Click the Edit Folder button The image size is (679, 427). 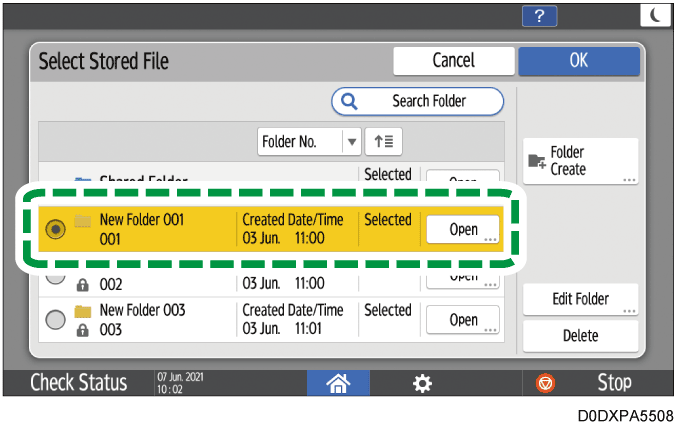click(580, 300)
